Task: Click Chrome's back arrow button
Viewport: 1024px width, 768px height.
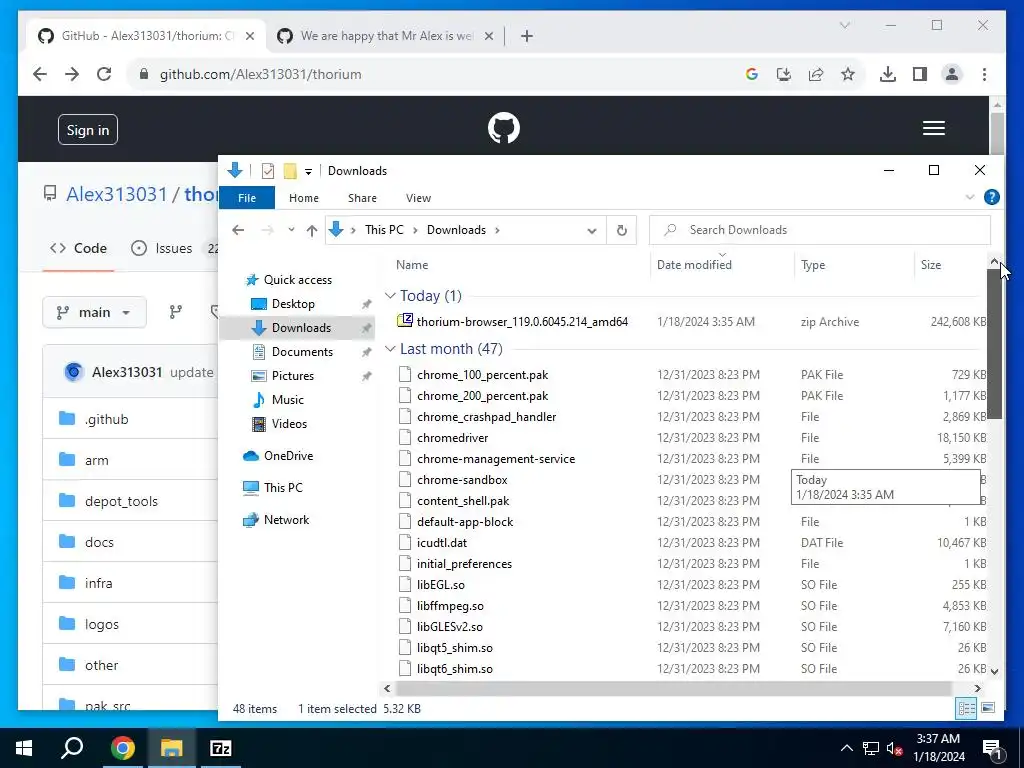Action: point(40,74)
